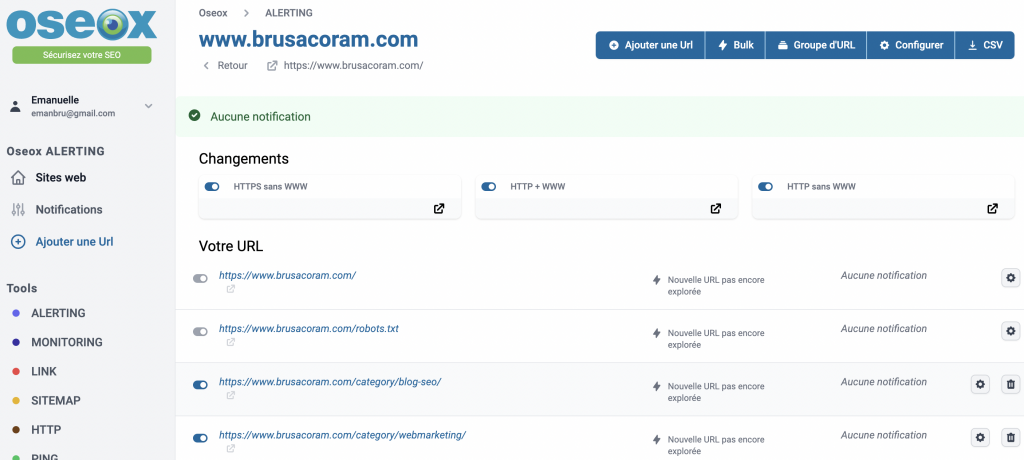
Task: Click the trash icon for category/webmarketing URL
Action: 1010,437
